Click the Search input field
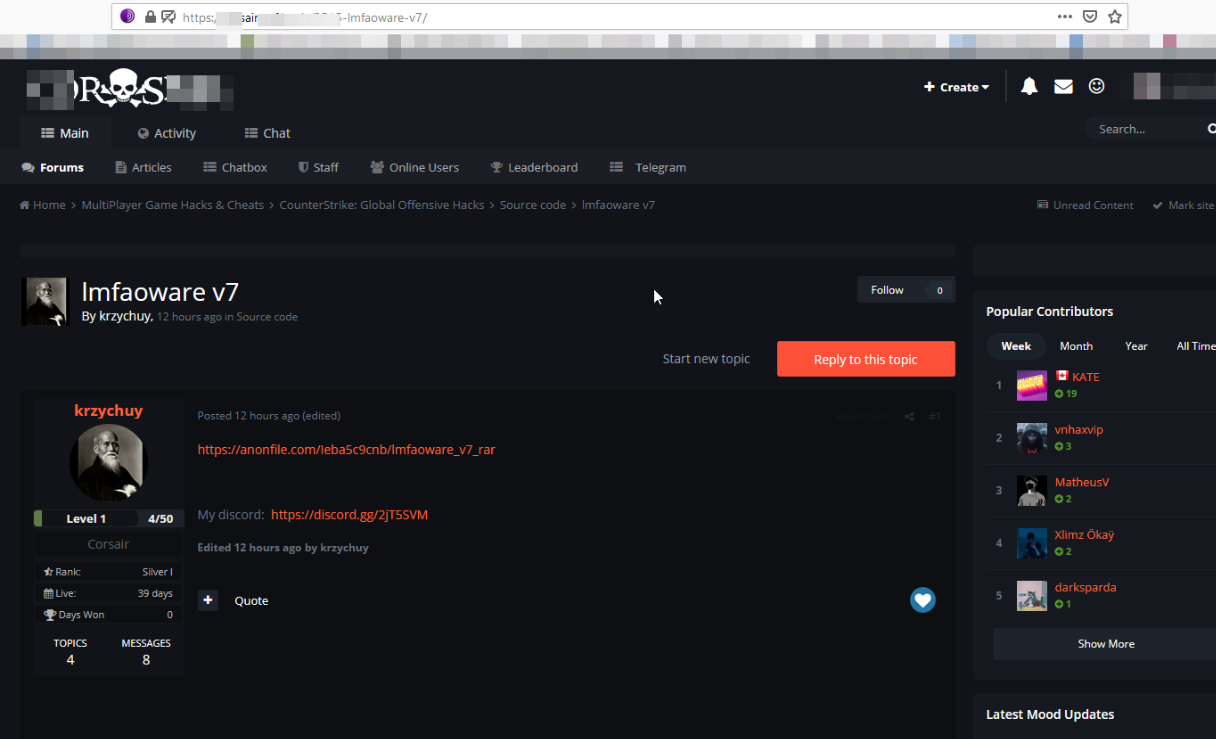The image size is (1216, 739). coord(1145,129)
